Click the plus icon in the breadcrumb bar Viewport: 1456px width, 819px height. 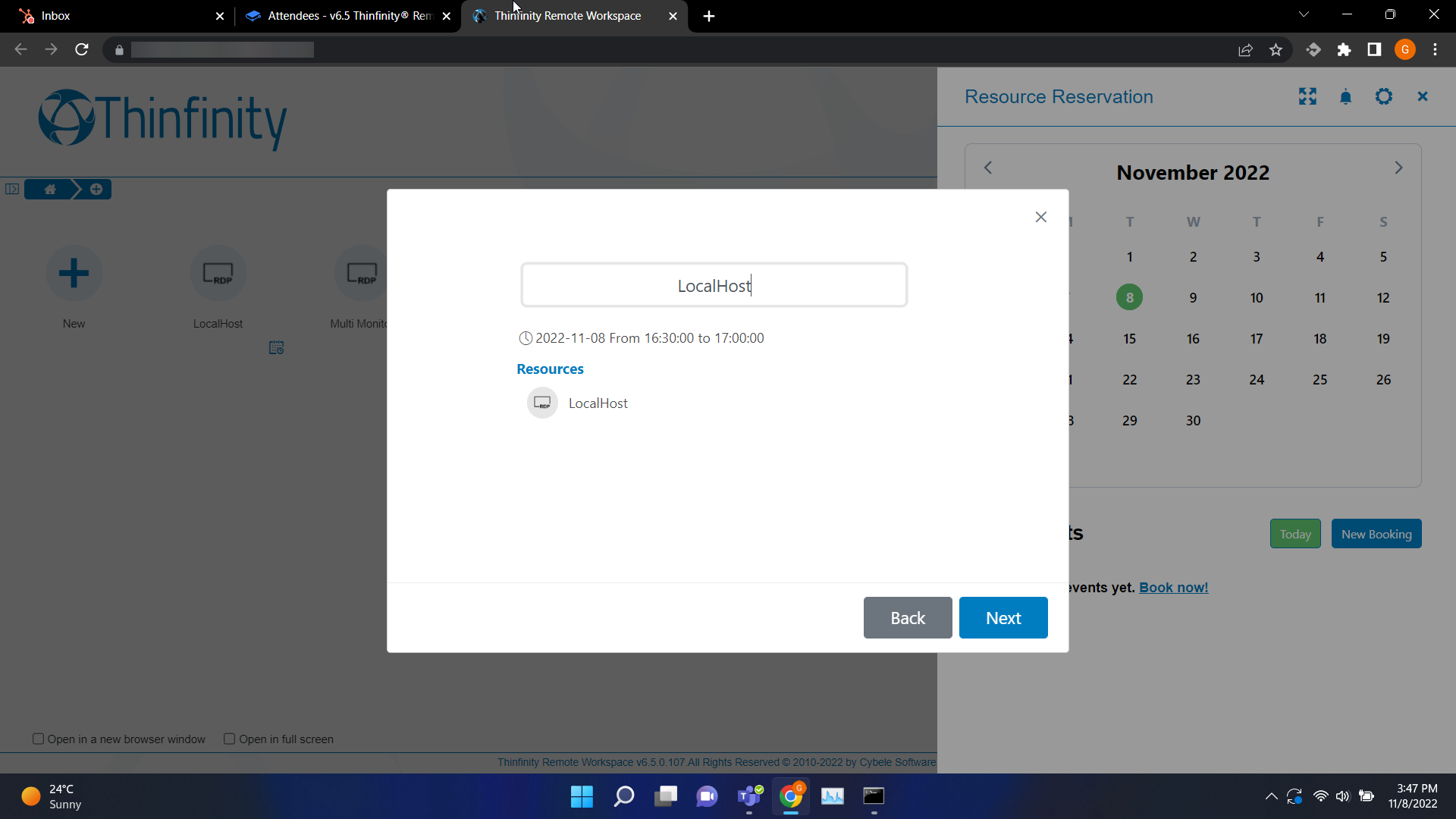click(x=96, y=189)
